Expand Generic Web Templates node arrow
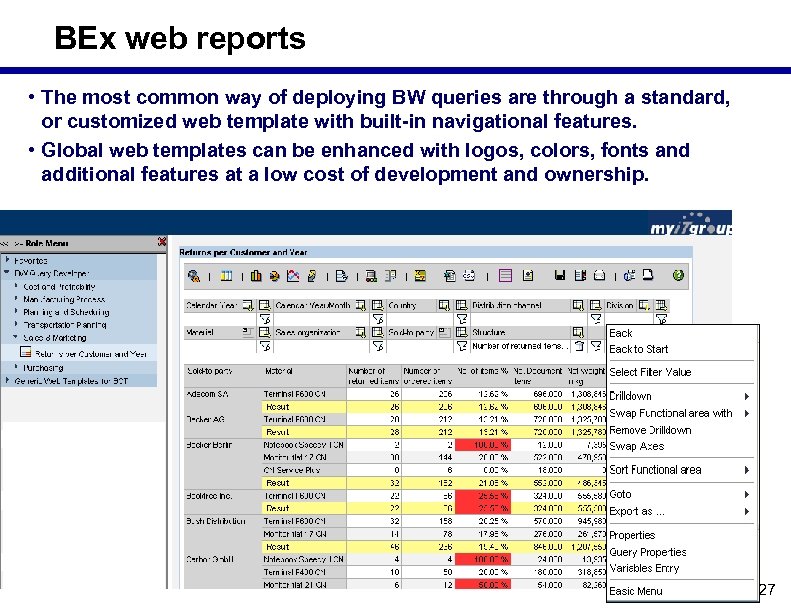Image resolution: width=791 pixels, height=609 pixels. tap(8, 380)
